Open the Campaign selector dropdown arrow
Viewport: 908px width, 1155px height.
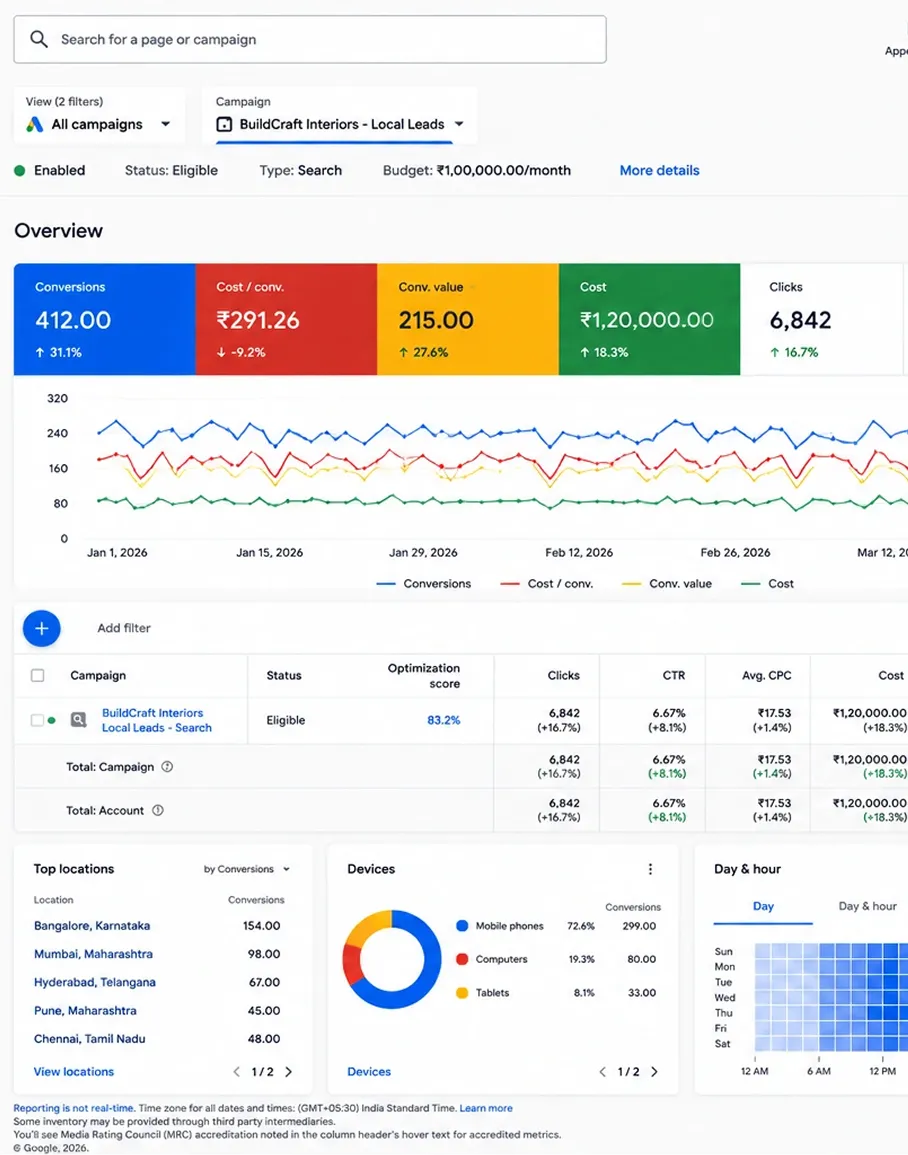459,124
